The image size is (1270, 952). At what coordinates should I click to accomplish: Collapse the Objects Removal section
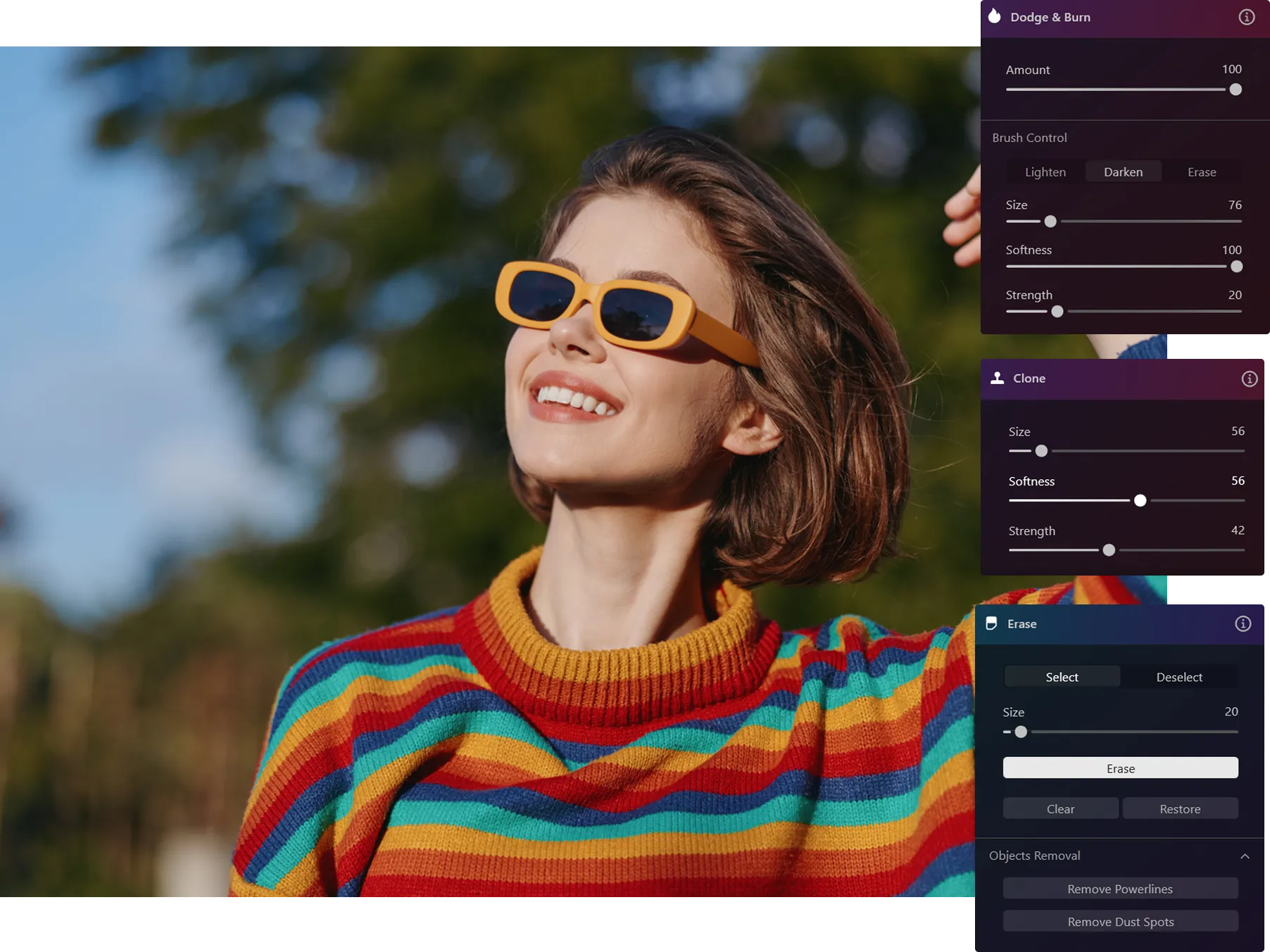click(x=1245, y=856)
